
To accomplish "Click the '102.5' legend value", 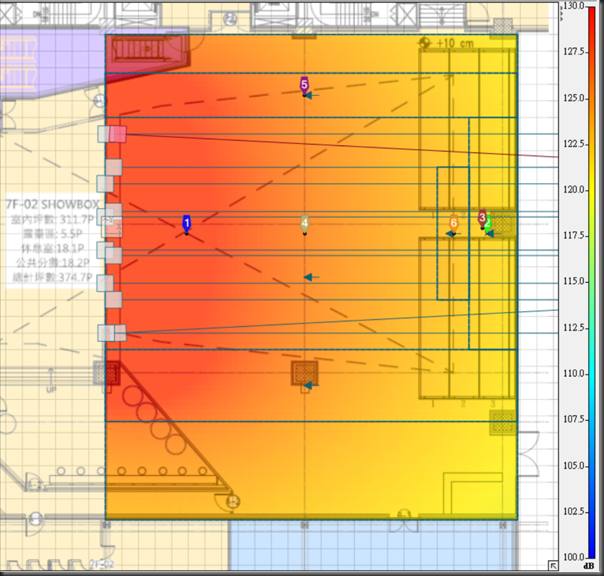I will 574,511.
